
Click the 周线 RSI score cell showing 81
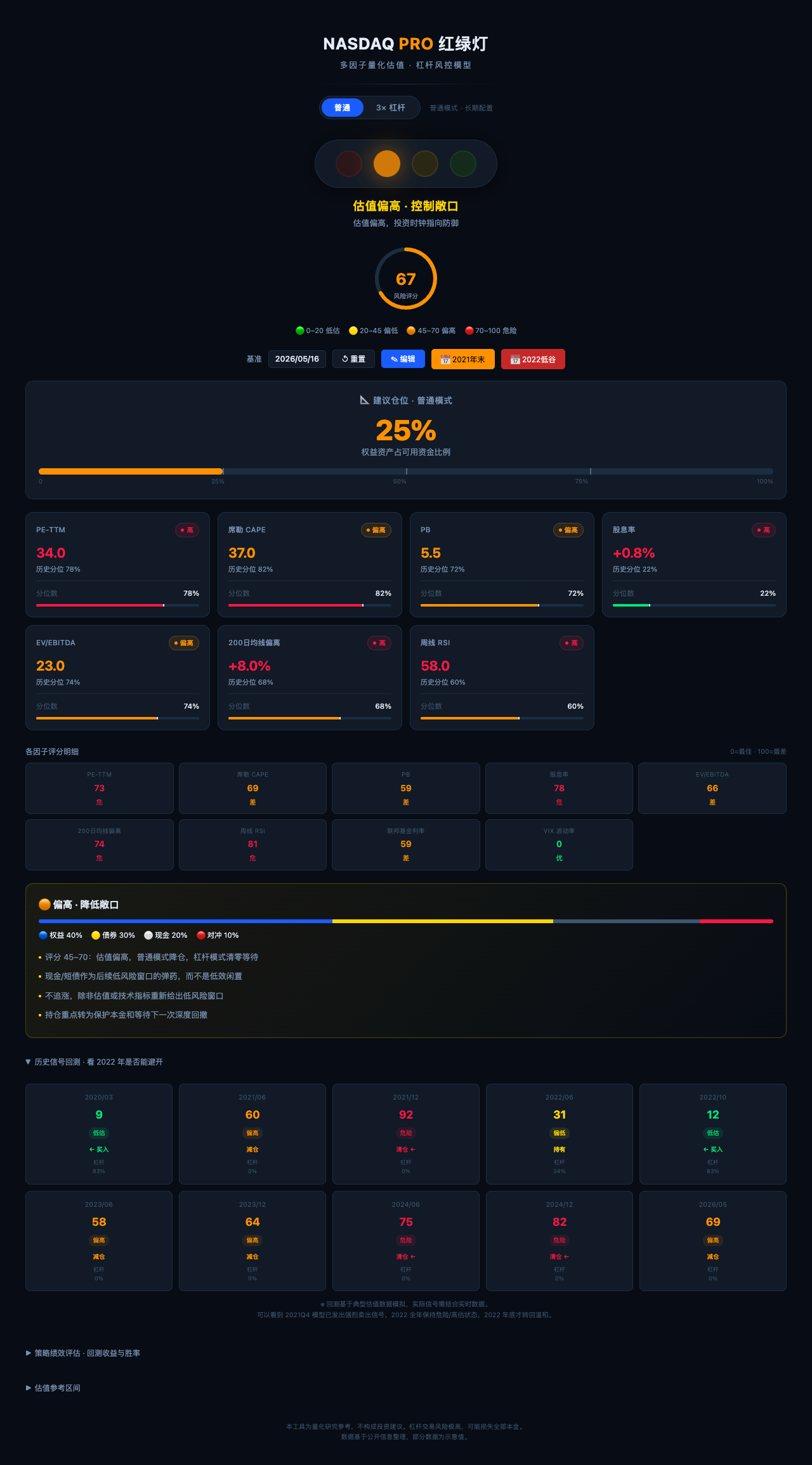point(252,844)
